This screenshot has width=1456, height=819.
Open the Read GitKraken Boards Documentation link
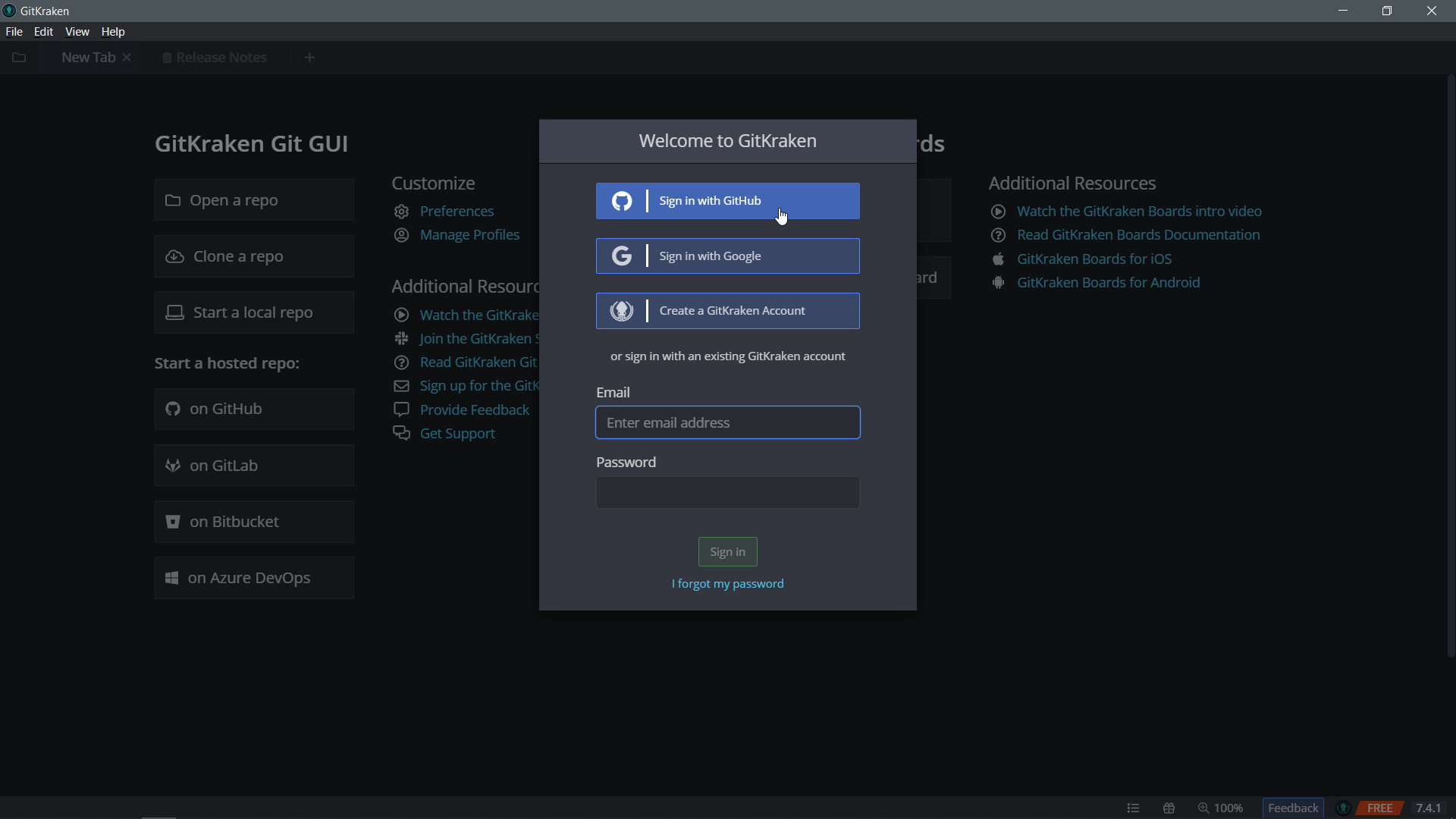coord(1138,234)
